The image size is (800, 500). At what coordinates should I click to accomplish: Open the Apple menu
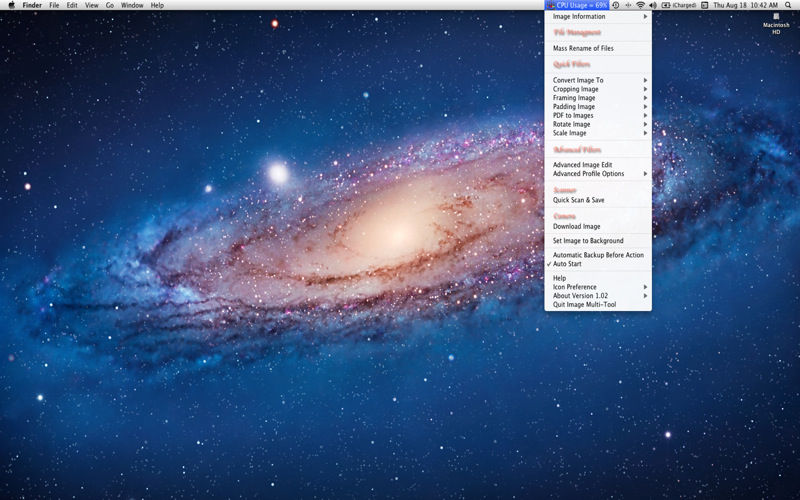coord(12,5)
